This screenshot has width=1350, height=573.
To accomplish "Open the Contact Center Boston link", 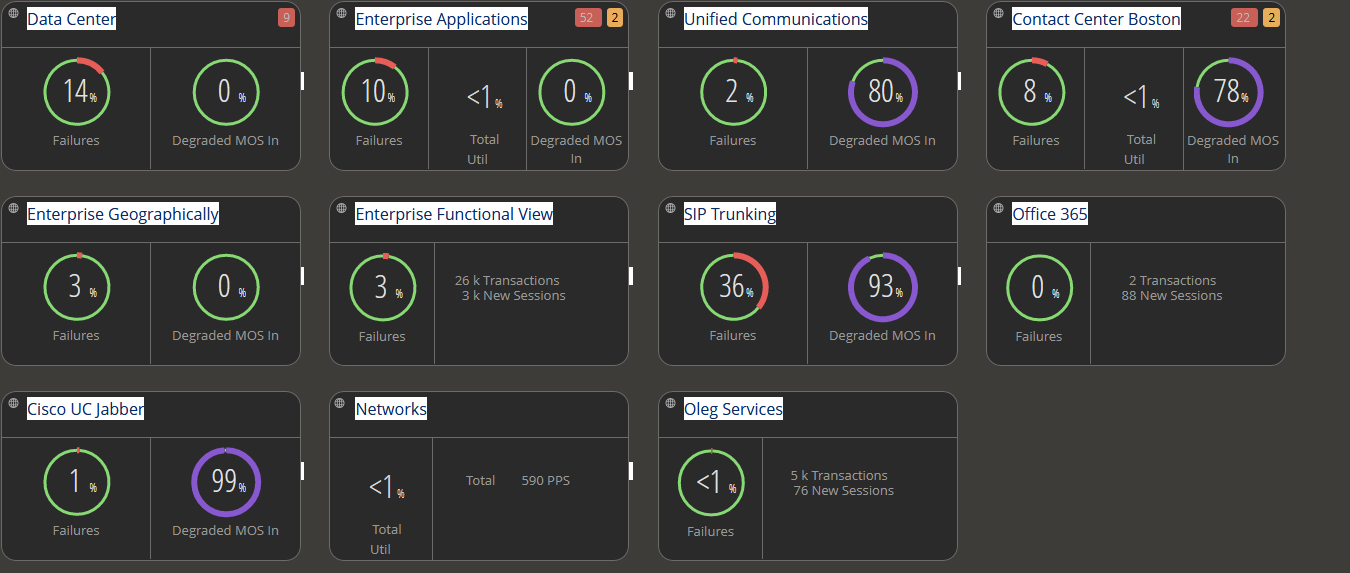I will pyautogui.click(x=1096, y=19).
